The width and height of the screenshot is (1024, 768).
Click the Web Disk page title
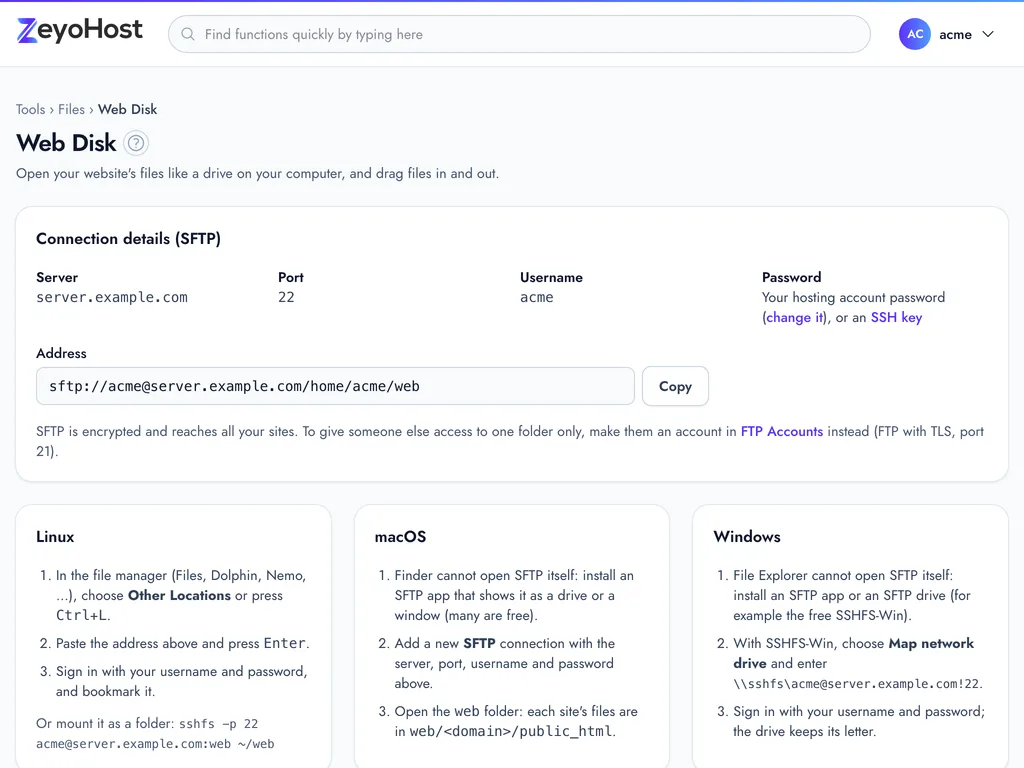point(67,143)
